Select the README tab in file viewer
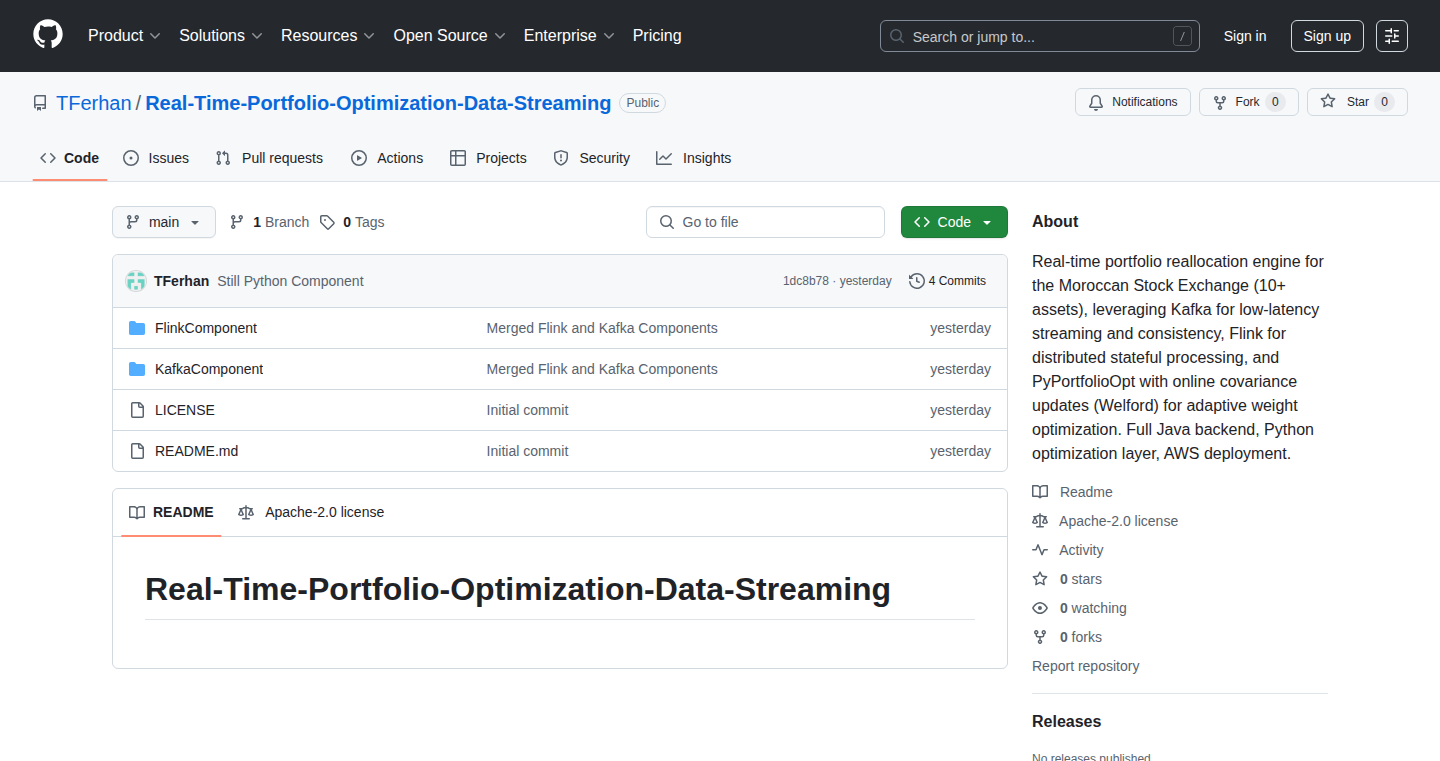The height and width of the screenshot is (761, 1440). point(171,512)
